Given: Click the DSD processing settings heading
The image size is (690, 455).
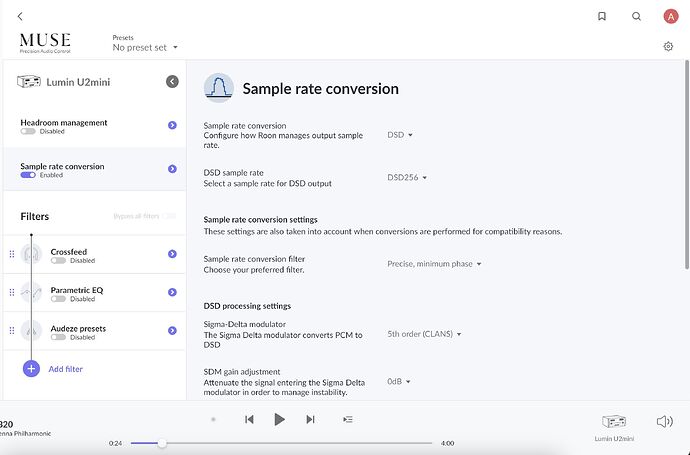Looking at the screenshot, I should (247, 306).
